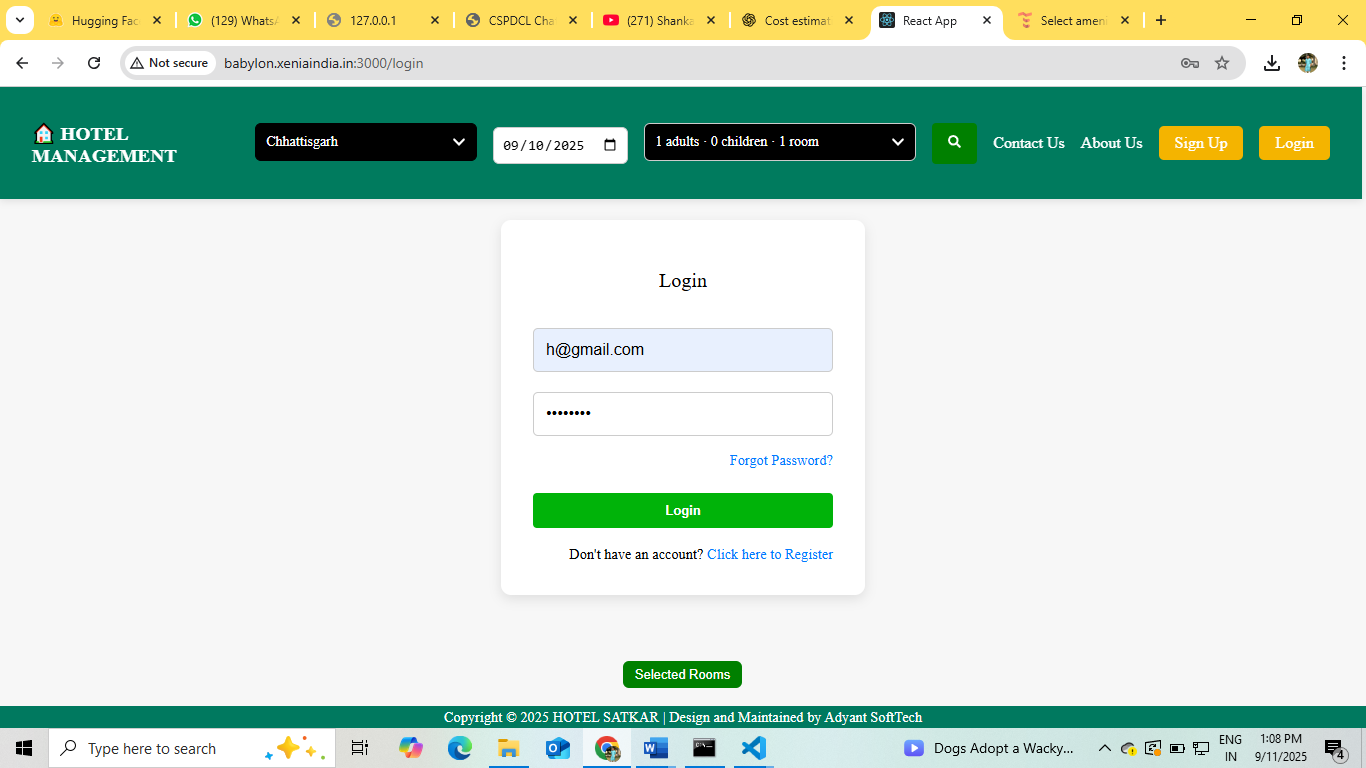Switch to the CSPDCL browser tab
Viewport: 1366px width, 768px height.
click(x=520, y=20)
